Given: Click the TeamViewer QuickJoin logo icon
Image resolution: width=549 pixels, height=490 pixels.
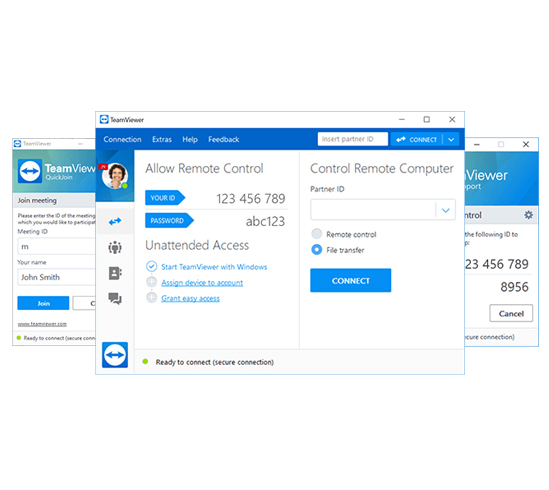Looking at the screenshot, I should click(30, 171).
